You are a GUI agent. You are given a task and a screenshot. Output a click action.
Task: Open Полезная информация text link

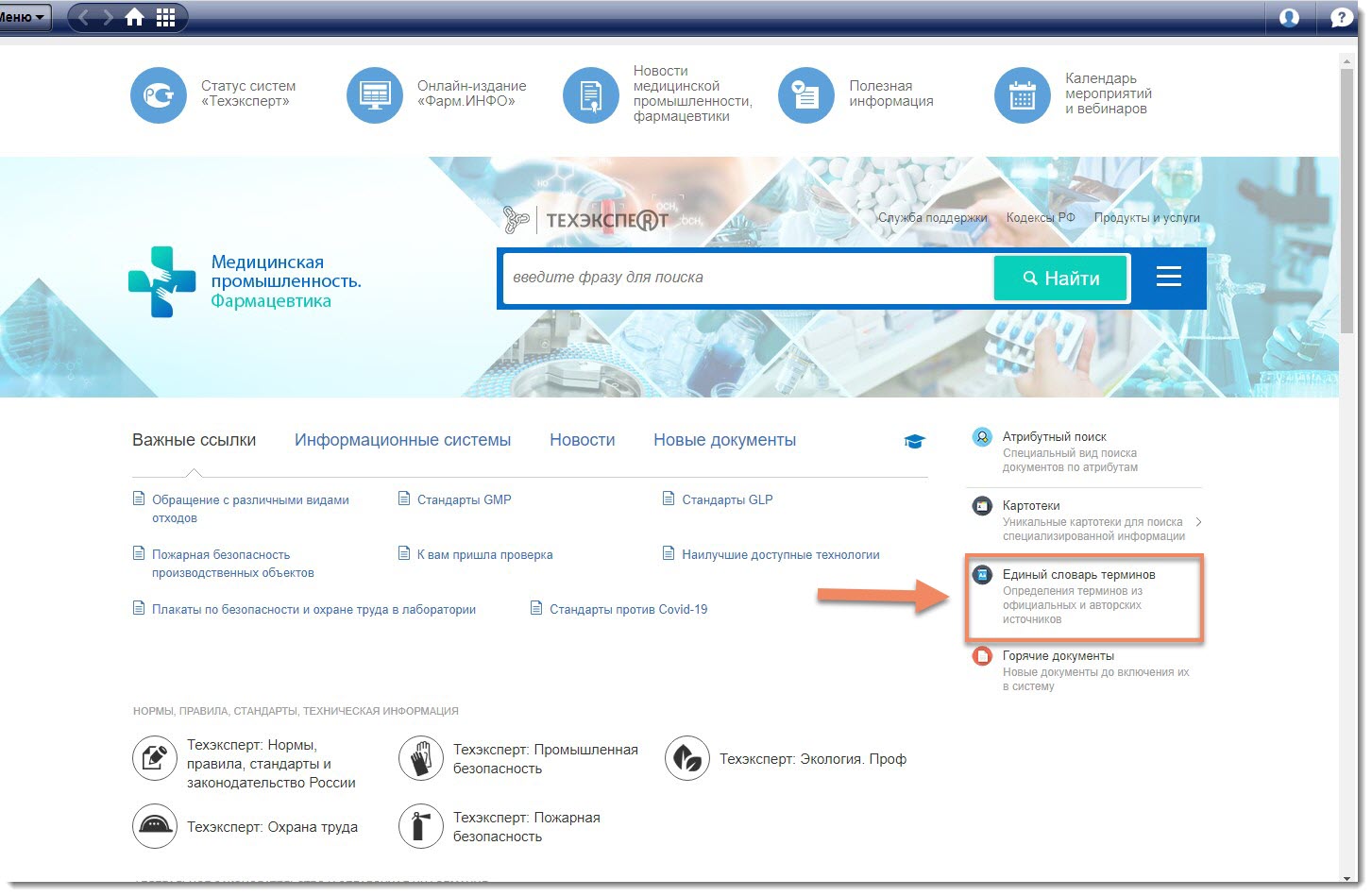pyautogui.click(x=891, y=93)
